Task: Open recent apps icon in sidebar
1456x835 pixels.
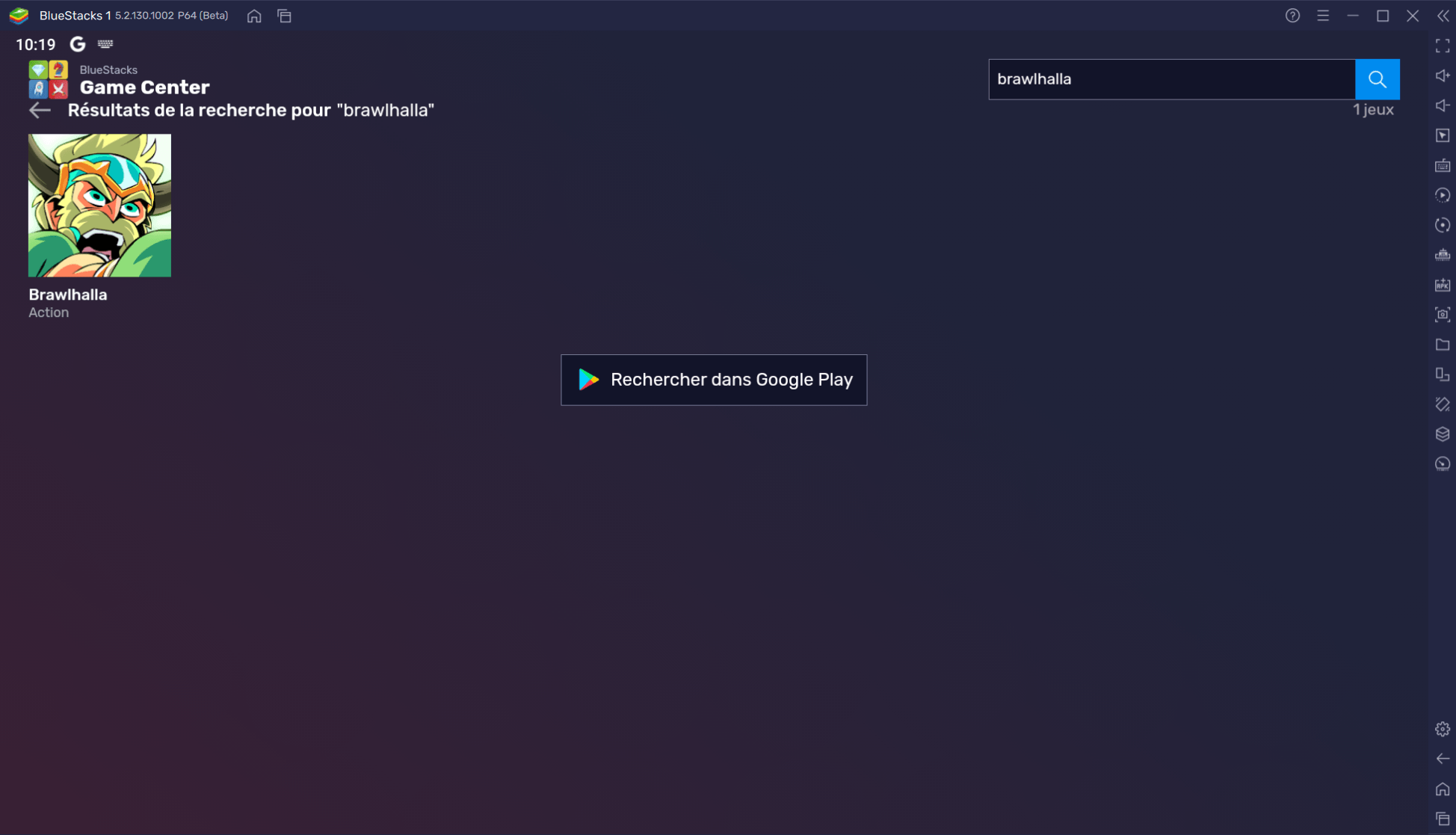Action: point(1443,819)
